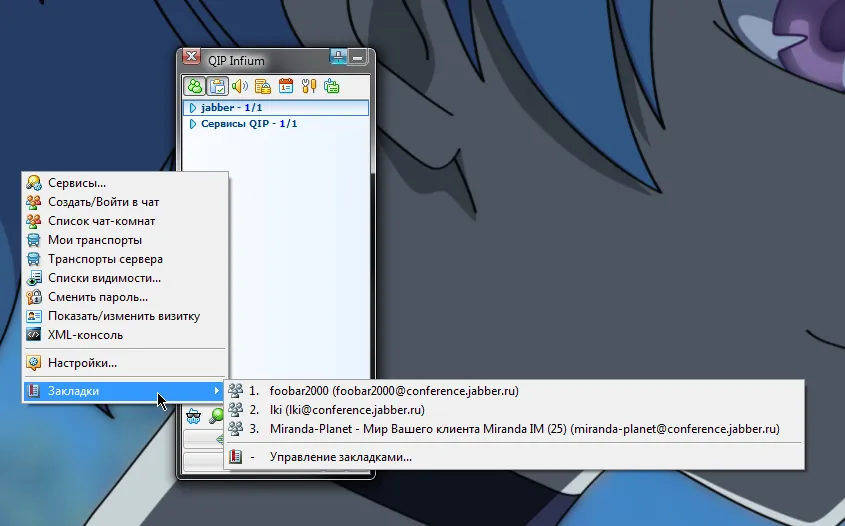Open Настройки... from the menu
This screenshot has width=845, height=526.
click(x=126, y=363)
